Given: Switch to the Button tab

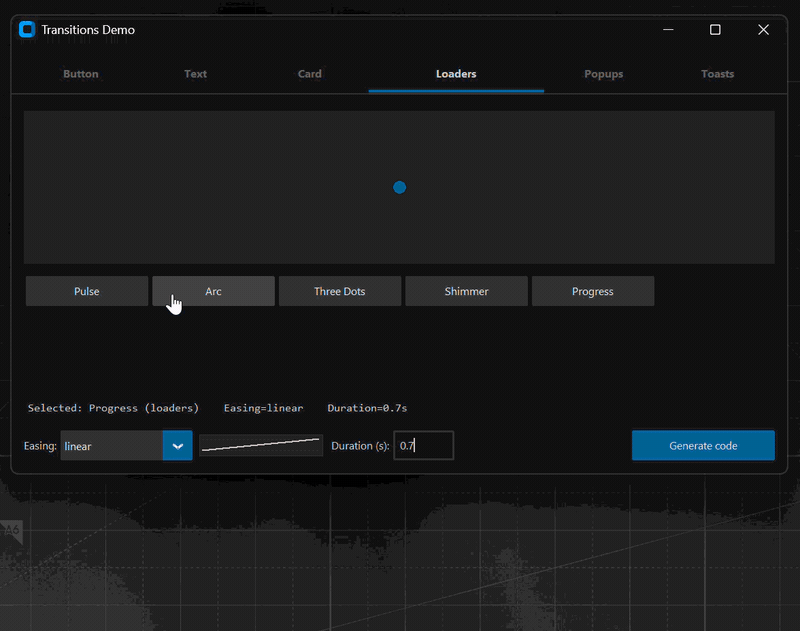Looking at the screenshot, I should point(81,74).
